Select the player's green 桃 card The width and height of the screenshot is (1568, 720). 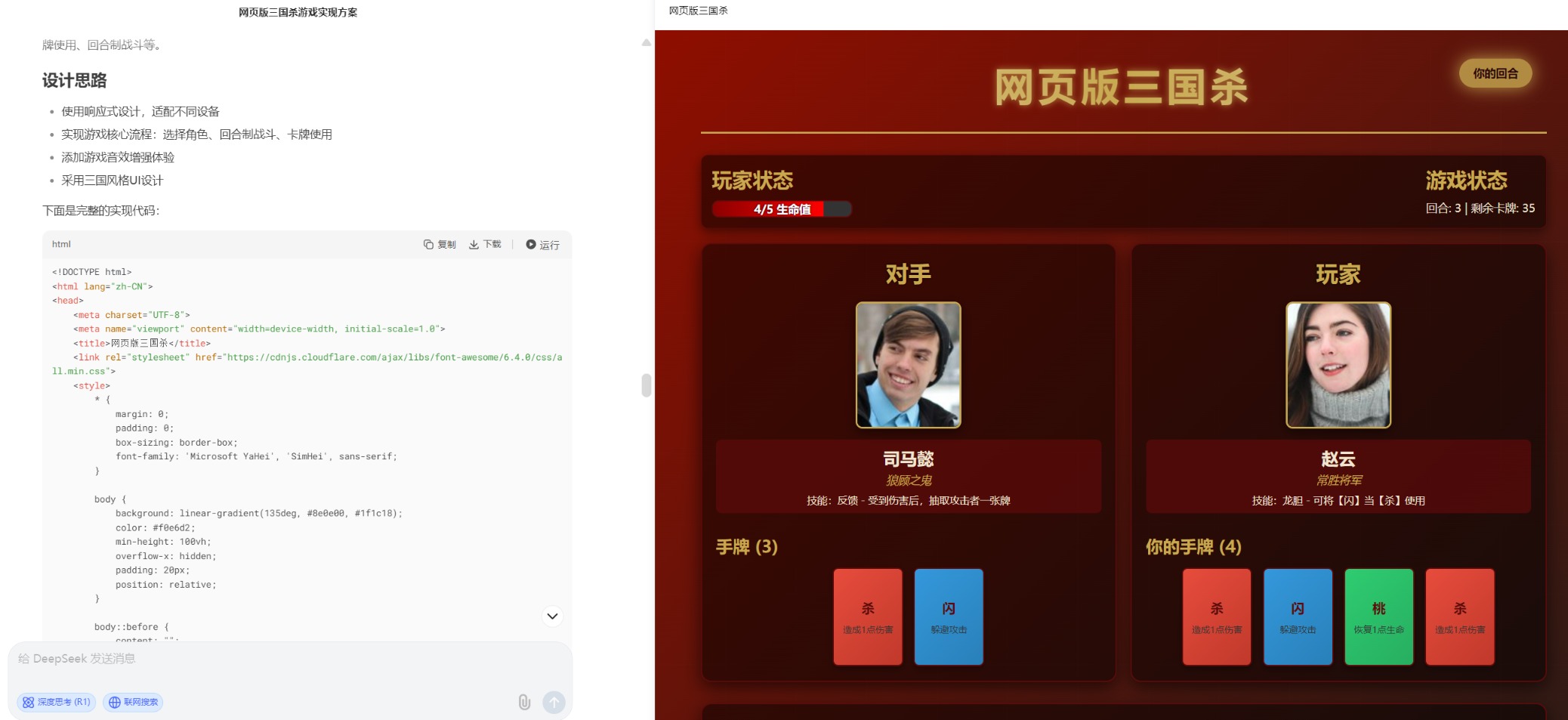[1378, 617]
